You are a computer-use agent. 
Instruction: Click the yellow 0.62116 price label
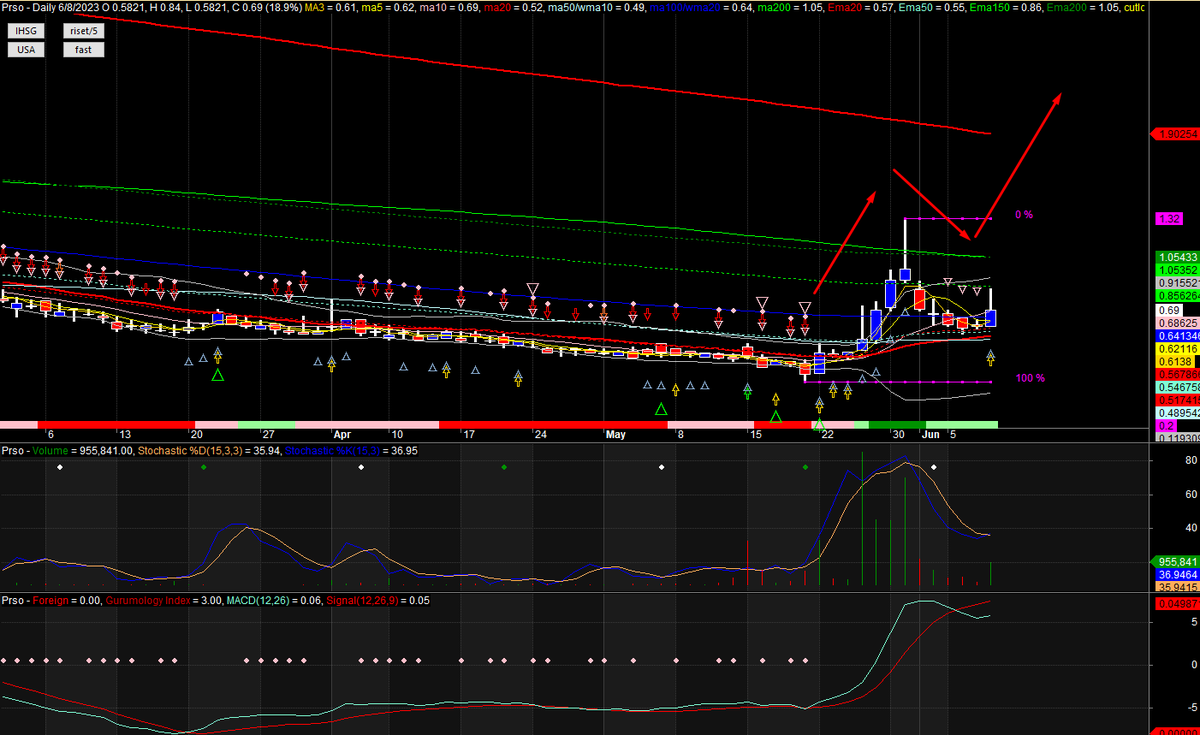[x=1176, y=350]
